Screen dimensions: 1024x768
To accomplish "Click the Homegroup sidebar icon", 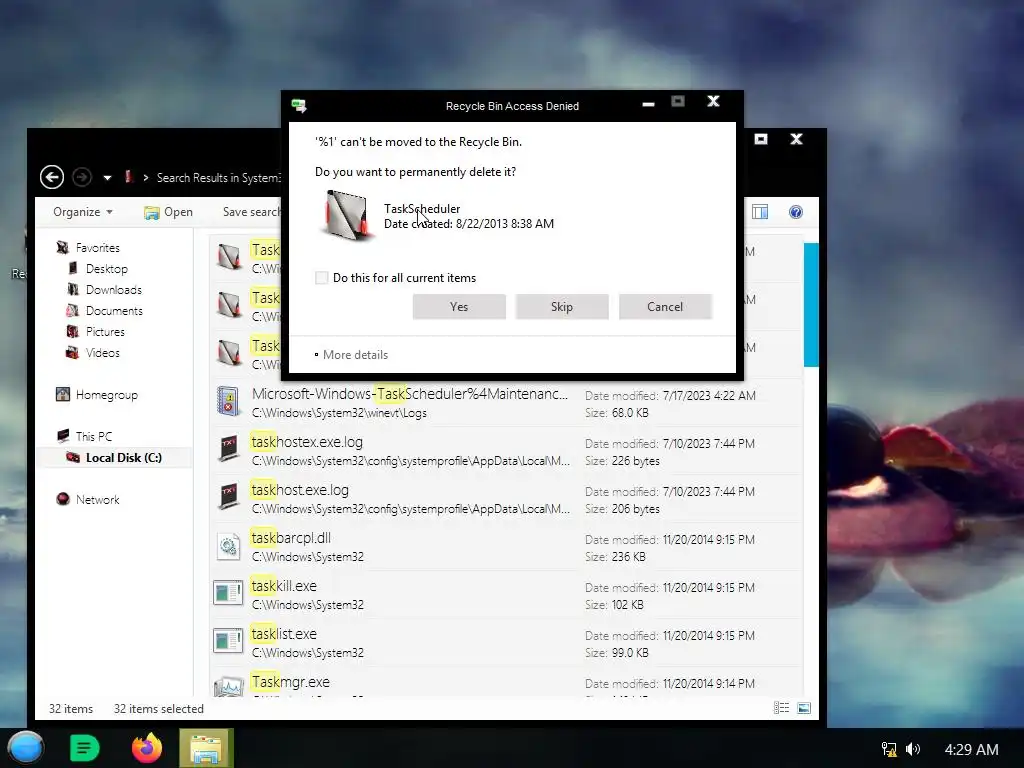I will pos(63,394).
